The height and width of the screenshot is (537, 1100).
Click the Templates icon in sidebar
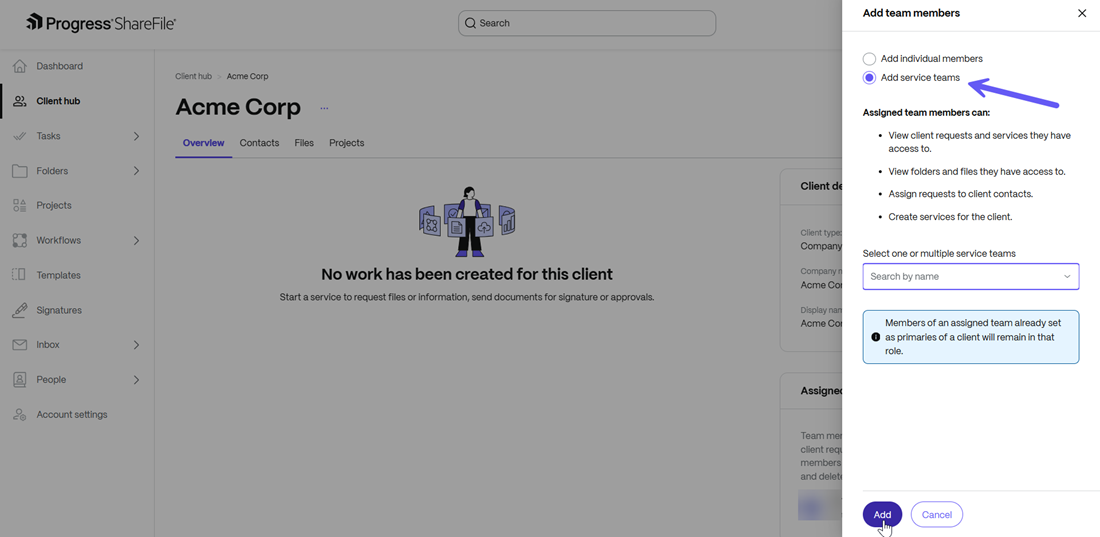pos(19,275)
